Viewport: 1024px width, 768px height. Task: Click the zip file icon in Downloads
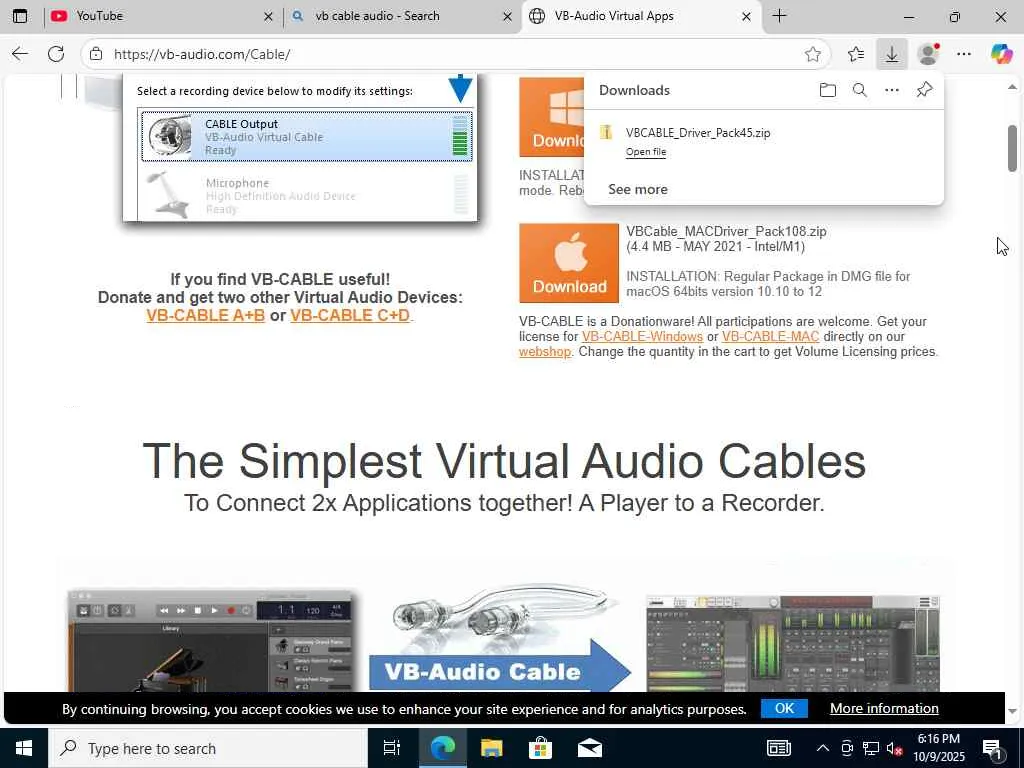[606, 133]
